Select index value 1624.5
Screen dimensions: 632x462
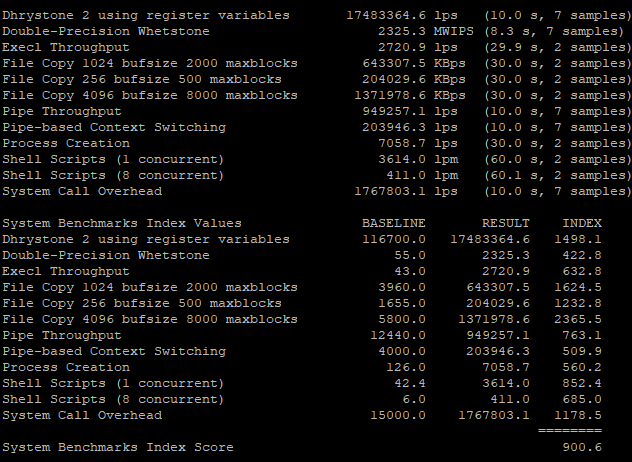tap(578, 287)
